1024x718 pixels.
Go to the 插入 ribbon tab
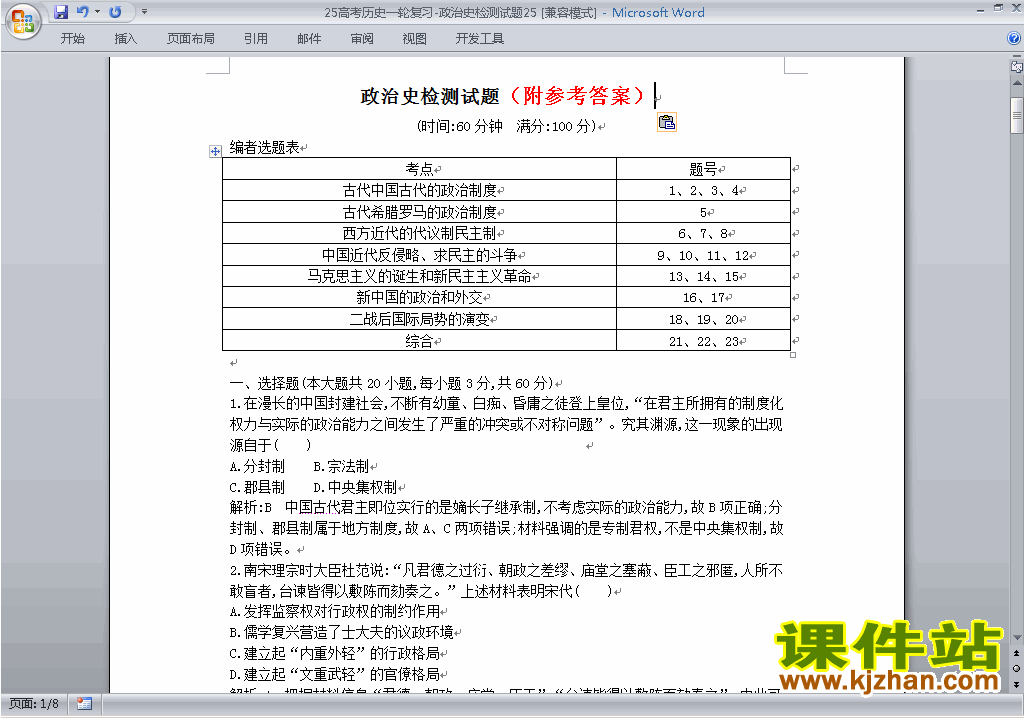[126, 39]
